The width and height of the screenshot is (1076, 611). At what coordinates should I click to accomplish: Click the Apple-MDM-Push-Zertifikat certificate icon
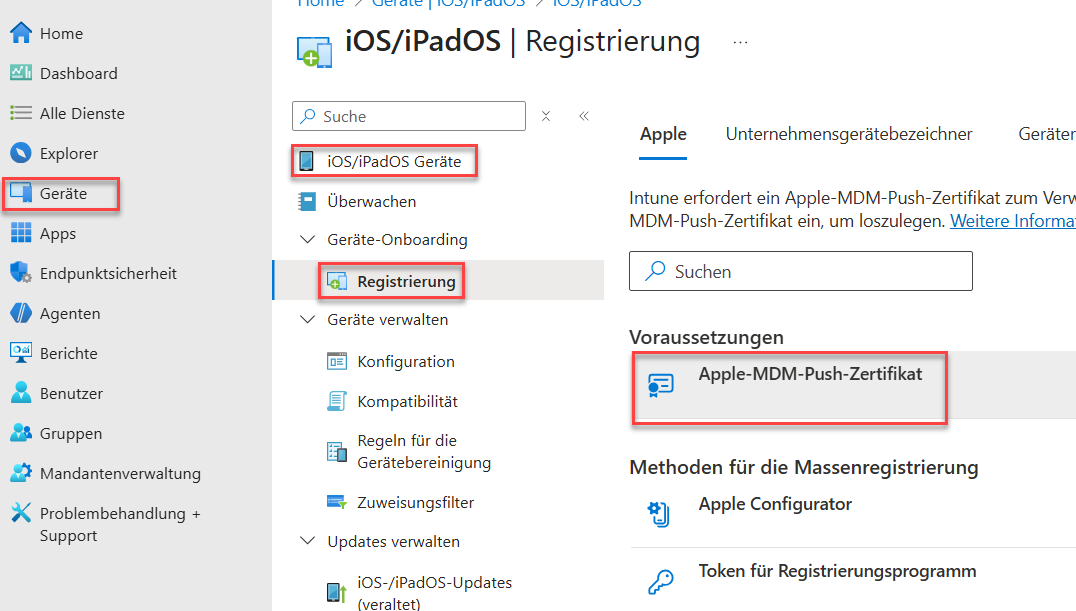(660, 385)
